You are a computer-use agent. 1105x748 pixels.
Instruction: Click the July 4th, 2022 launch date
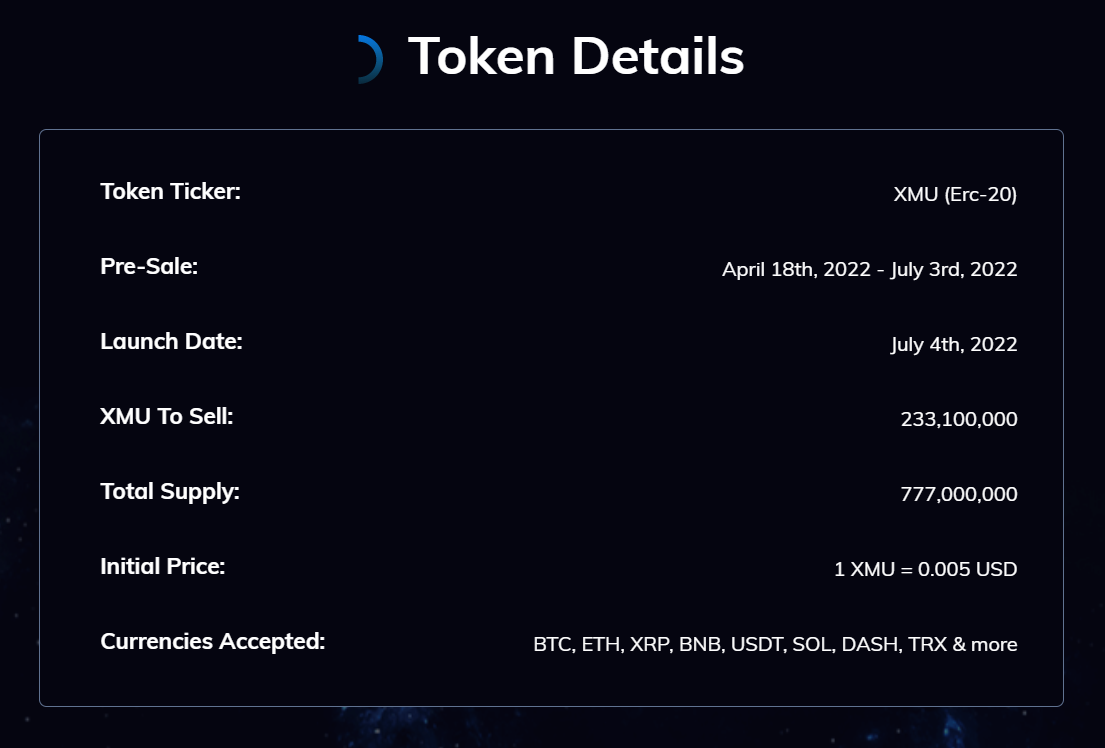pyautogui.click(x=954, y=344)
